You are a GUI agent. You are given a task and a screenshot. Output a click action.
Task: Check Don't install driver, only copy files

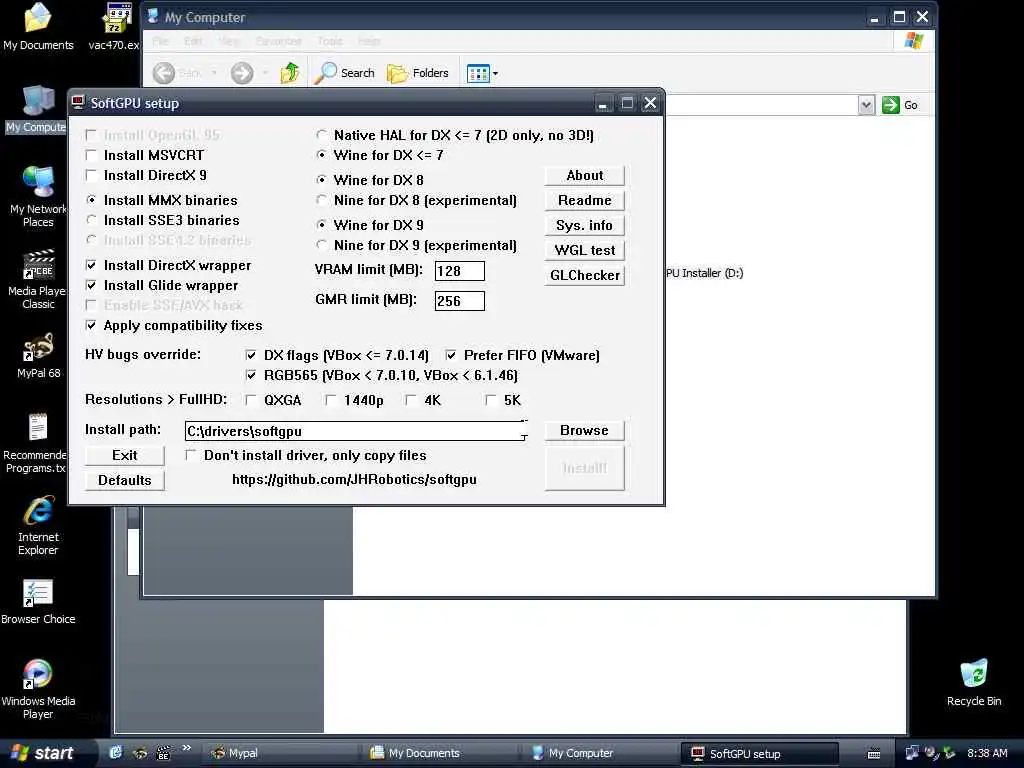tap(191, 455)
